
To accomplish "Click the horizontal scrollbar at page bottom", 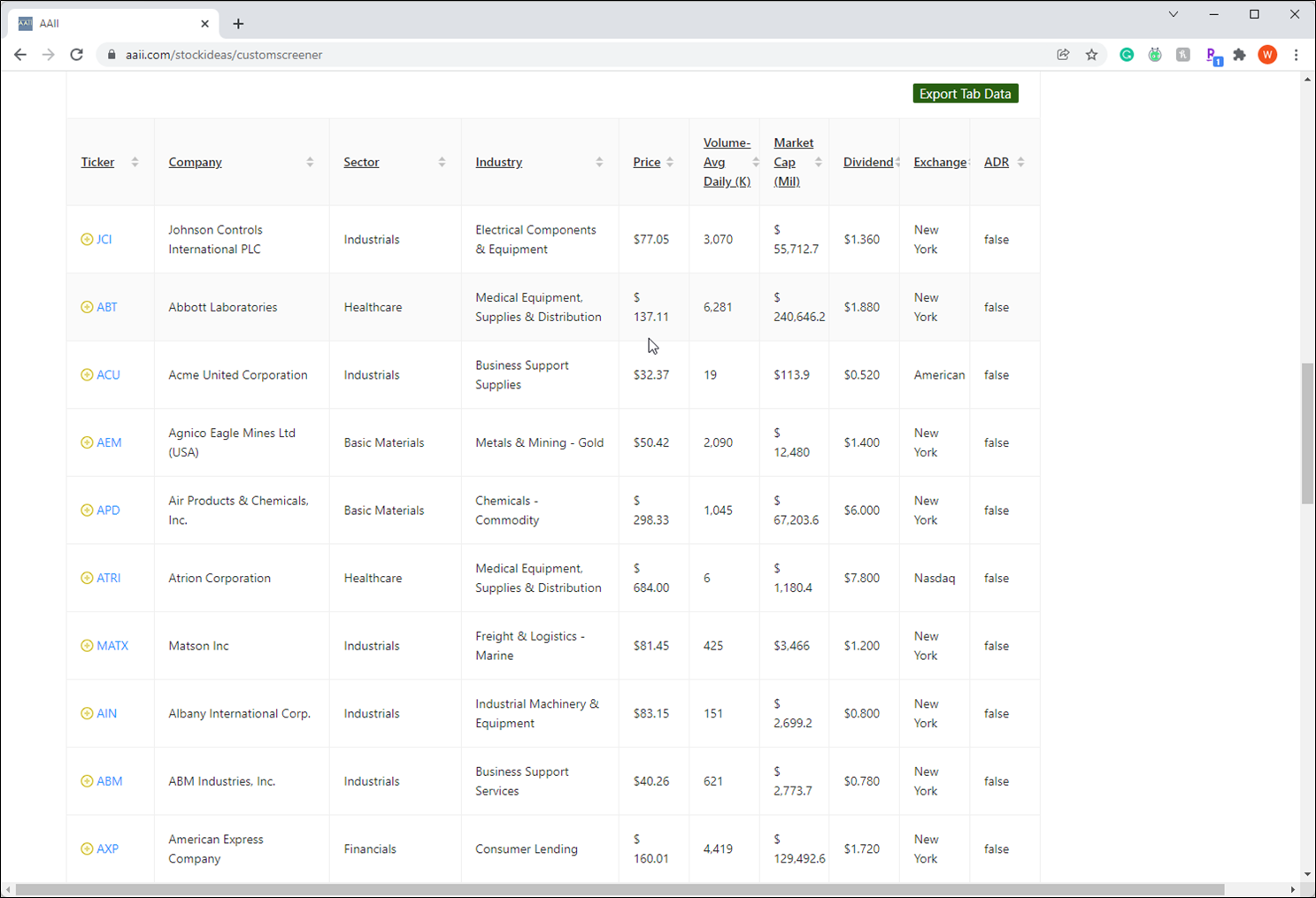I will pos(620,889).
